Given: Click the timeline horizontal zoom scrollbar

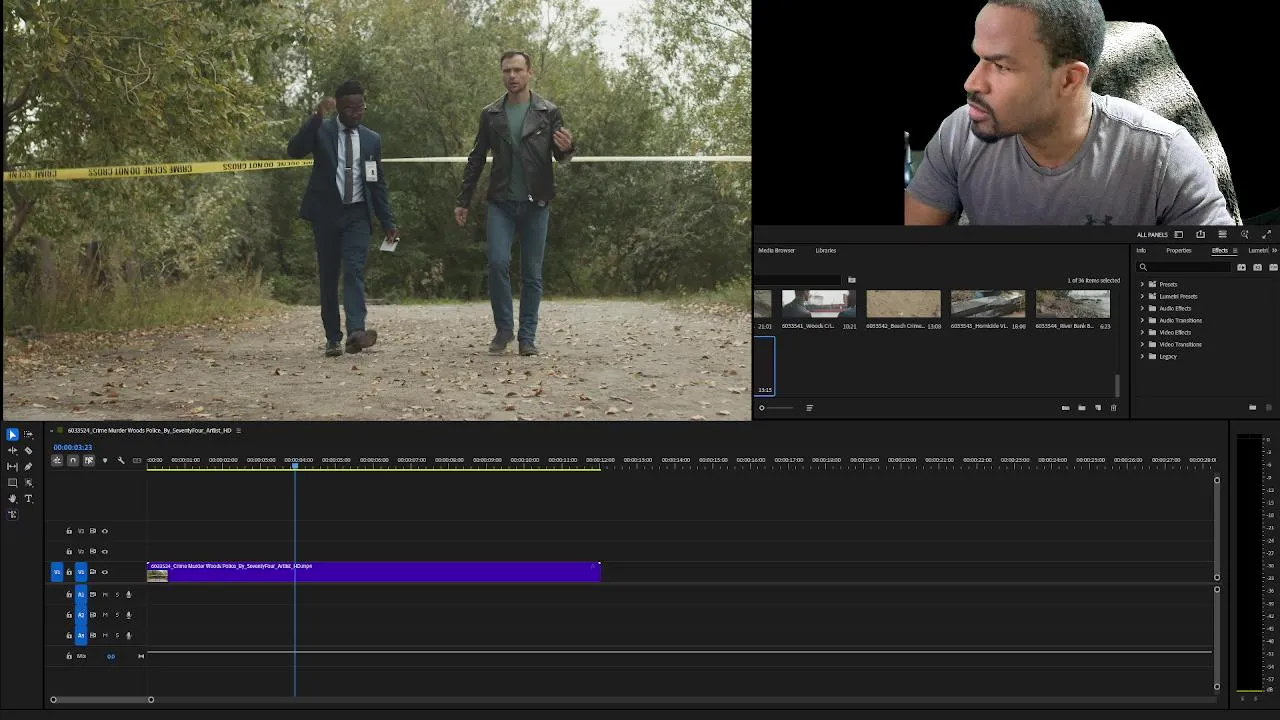Looking at the screenshot, I should (x=102, y=699).
